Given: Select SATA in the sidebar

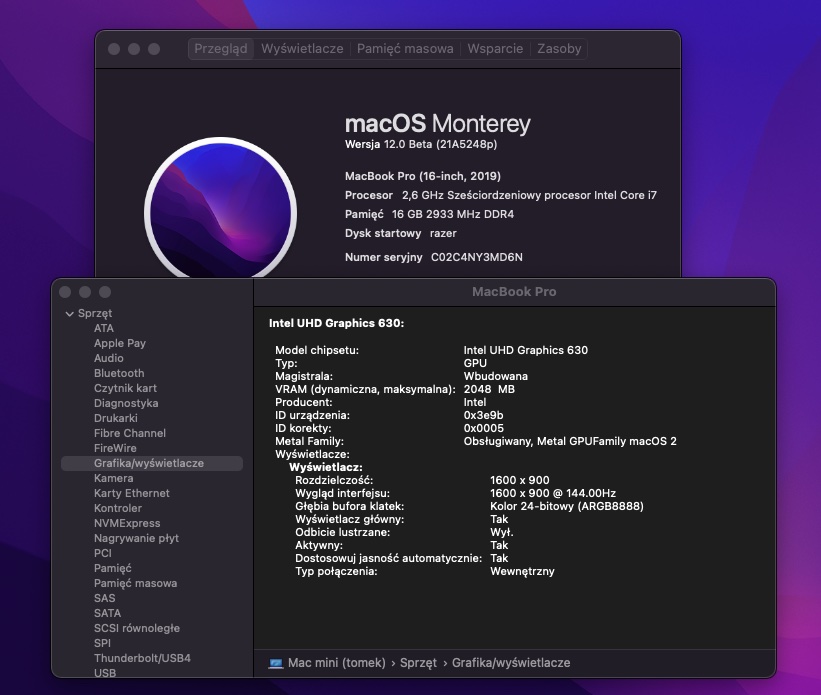Looking at the screenshot, I should coord(107,613).
